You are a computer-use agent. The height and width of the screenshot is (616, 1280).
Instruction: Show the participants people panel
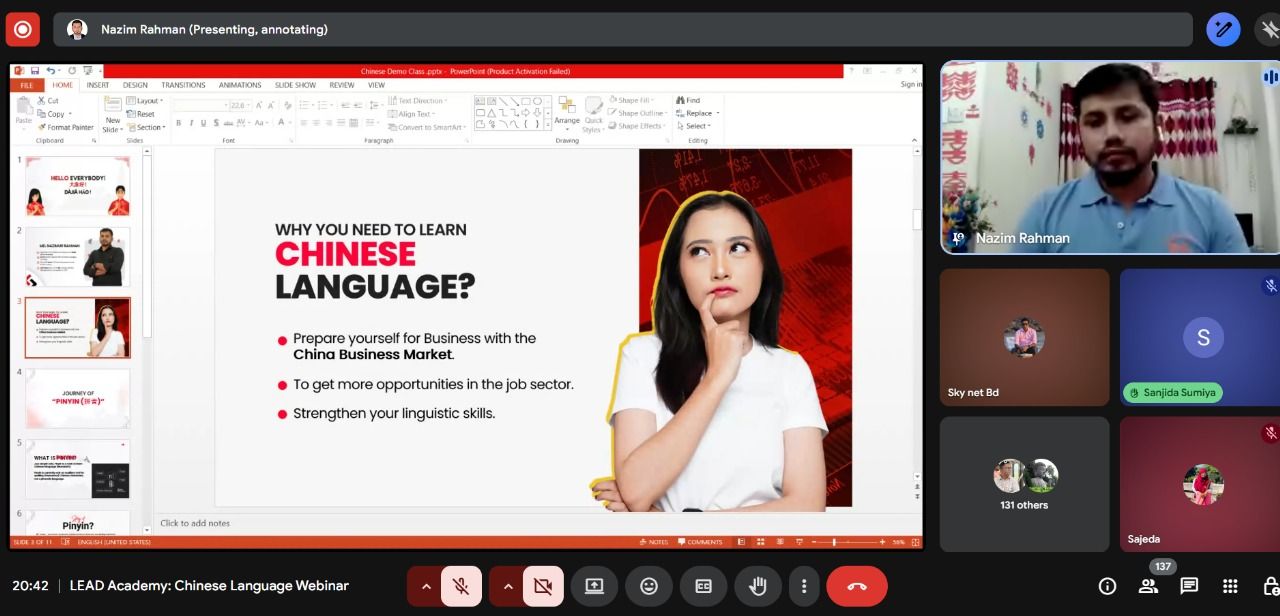[x=1148, y=586]
